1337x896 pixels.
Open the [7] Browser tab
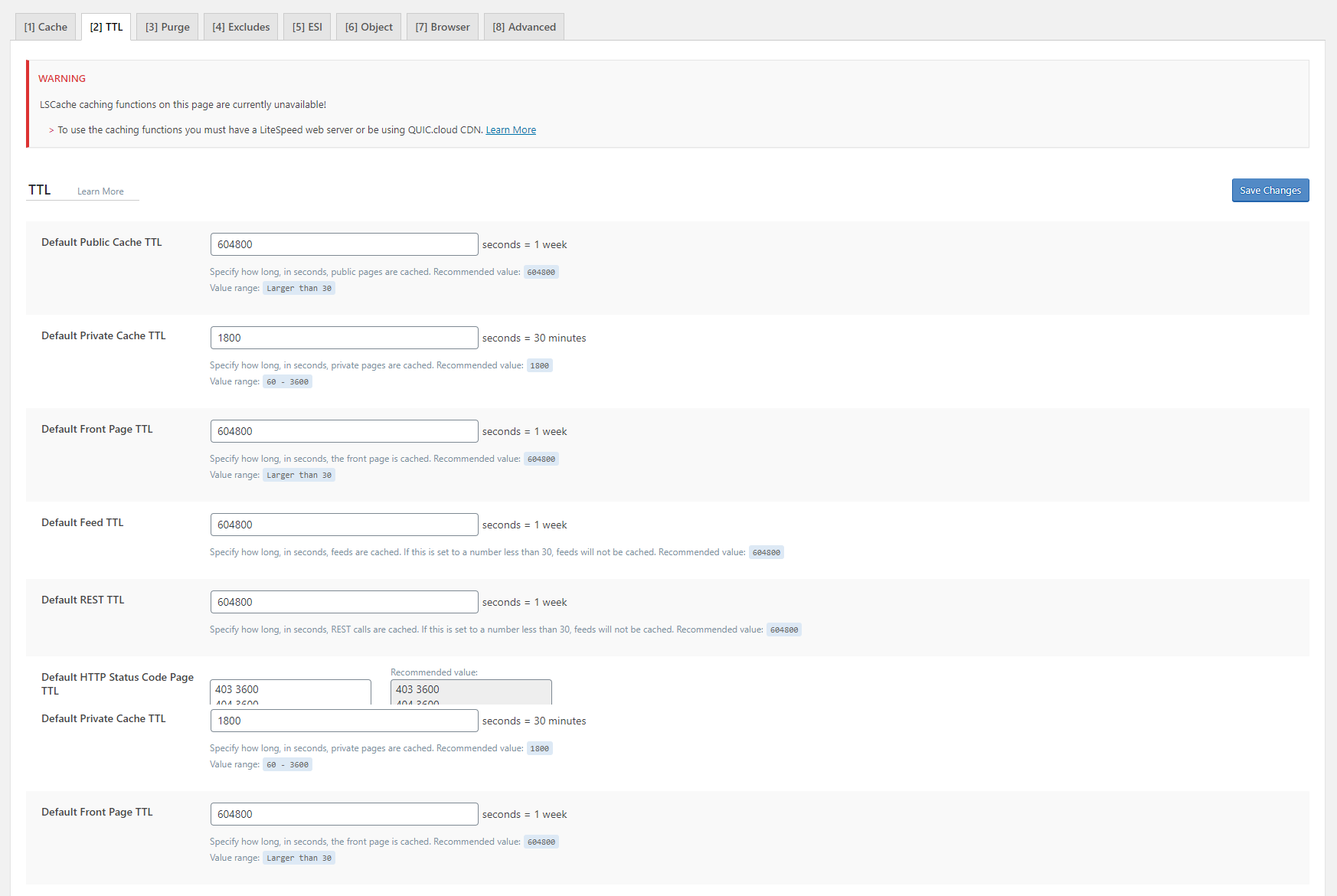click(x=443, y=27)
